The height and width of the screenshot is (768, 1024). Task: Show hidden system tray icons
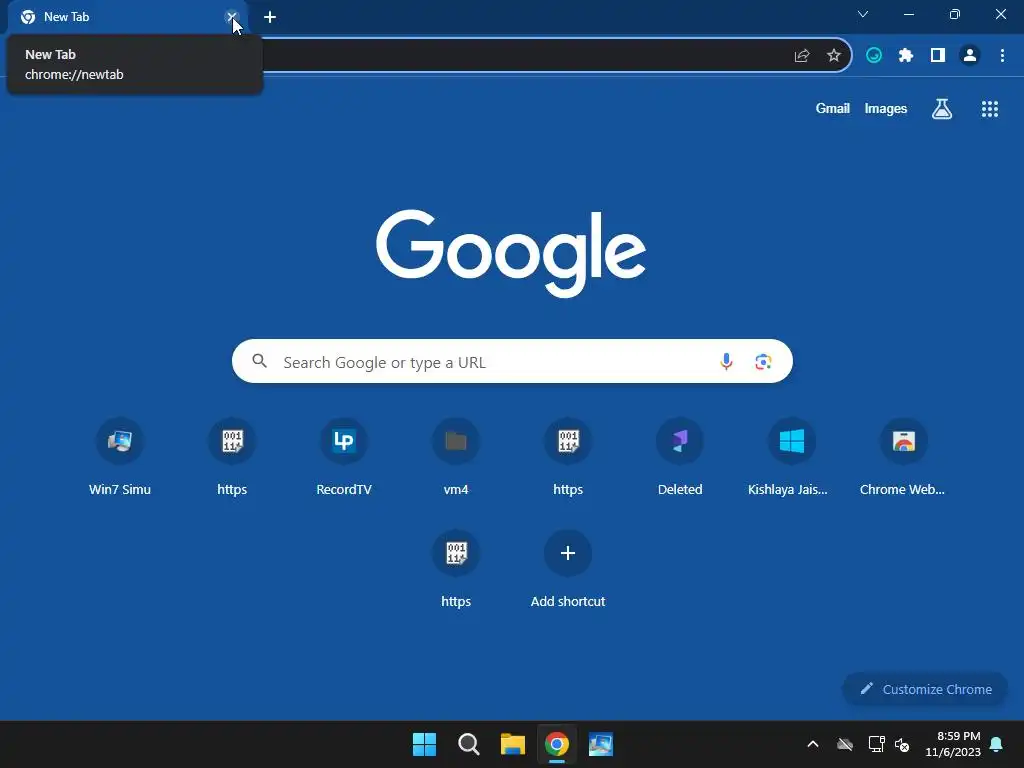tap(812, 744)
